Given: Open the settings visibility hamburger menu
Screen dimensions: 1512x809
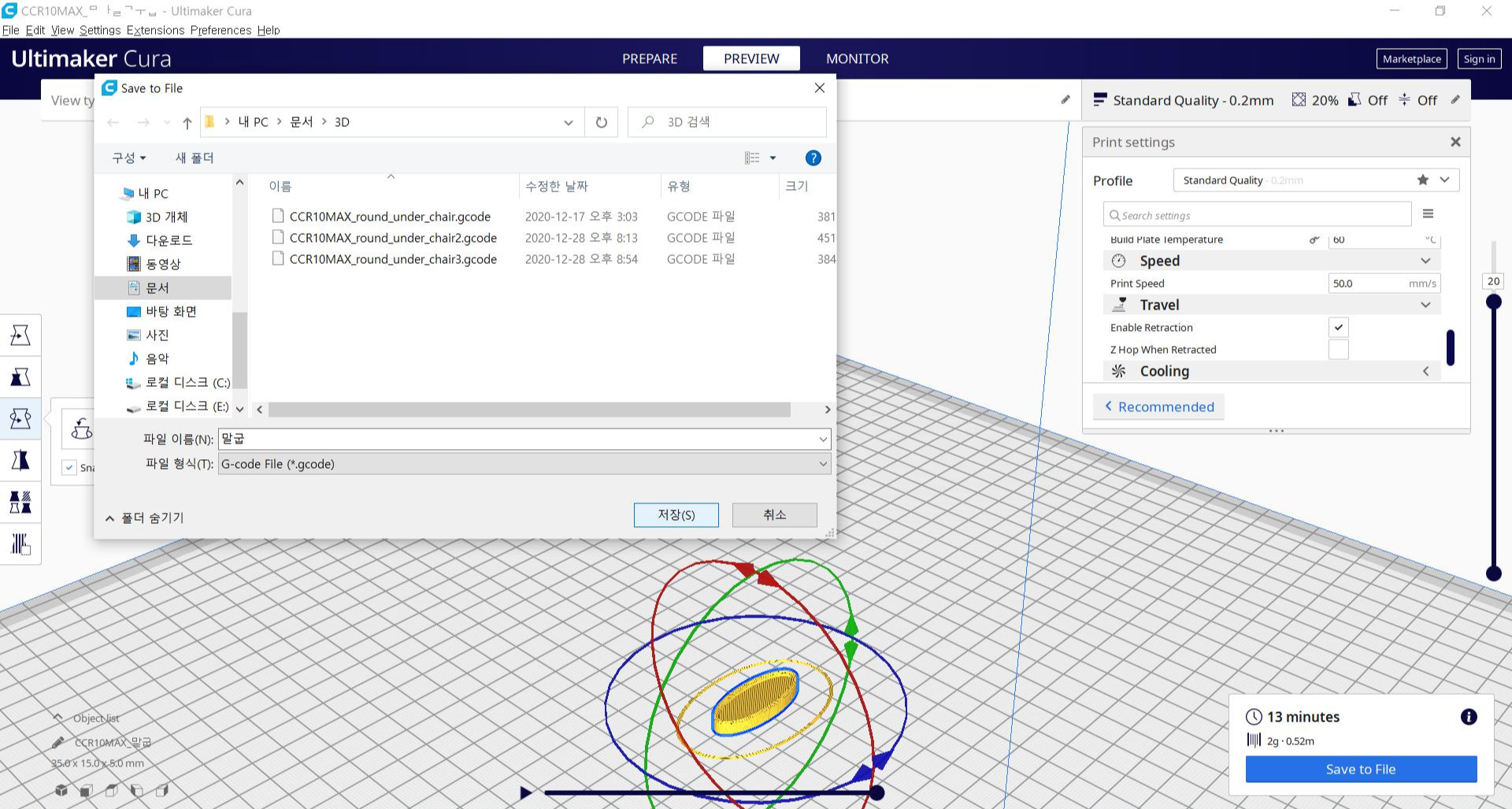Looking at the screenshot, I should [x=1428, y=213].
